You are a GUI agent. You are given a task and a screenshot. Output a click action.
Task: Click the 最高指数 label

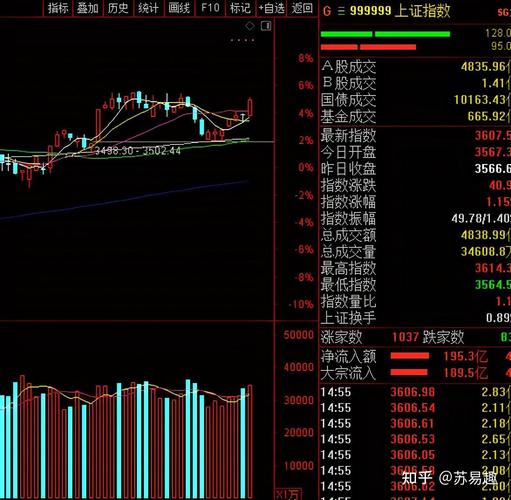coord(348,268)
